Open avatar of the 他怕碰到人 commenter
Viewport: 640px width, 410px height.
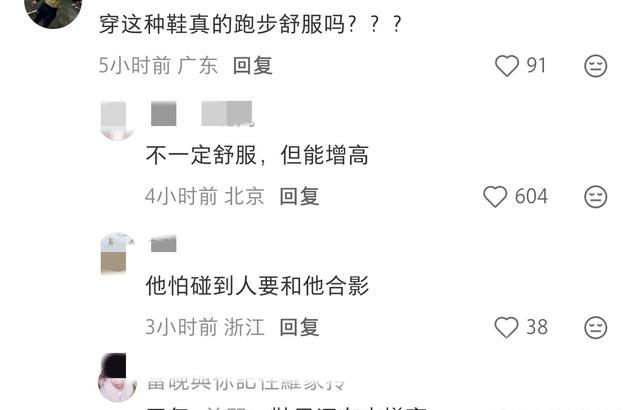coord(118,253)
